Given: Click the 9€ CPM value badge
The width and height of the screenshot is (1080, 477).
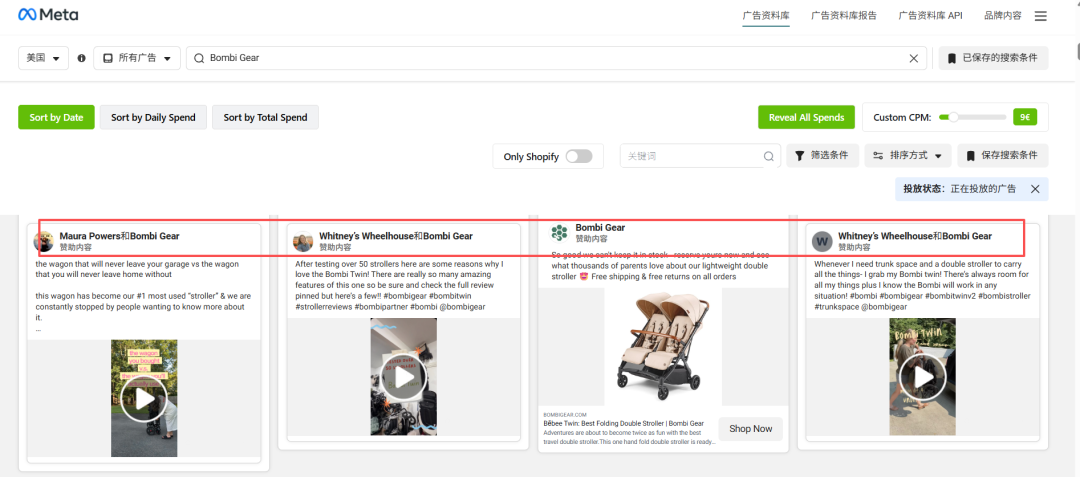Looking at the screenshot, I should [1025, 117].
